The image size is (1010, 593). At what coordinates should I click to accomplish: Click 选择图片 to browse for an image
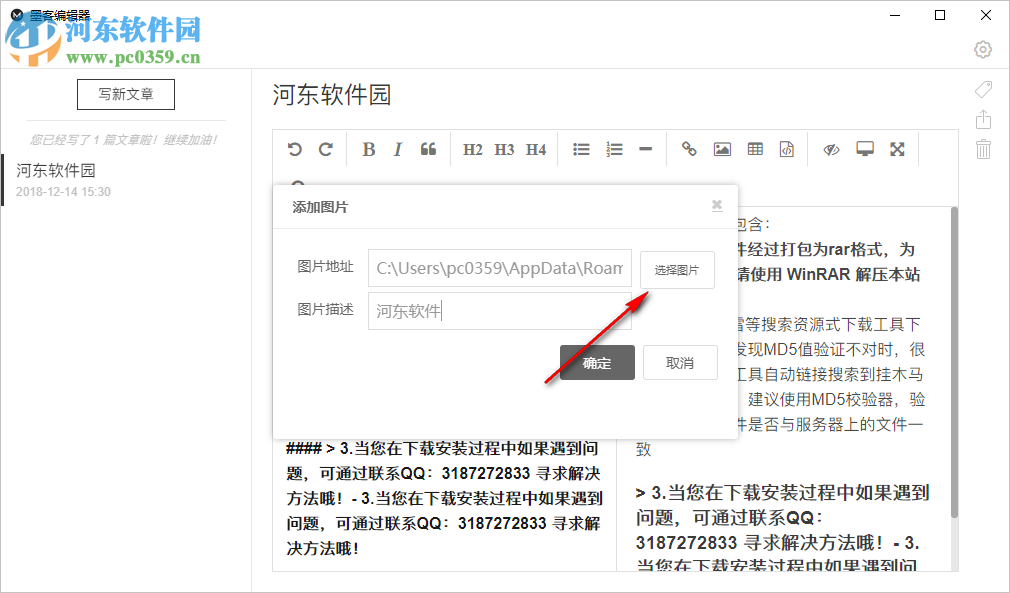coord(677,269)
